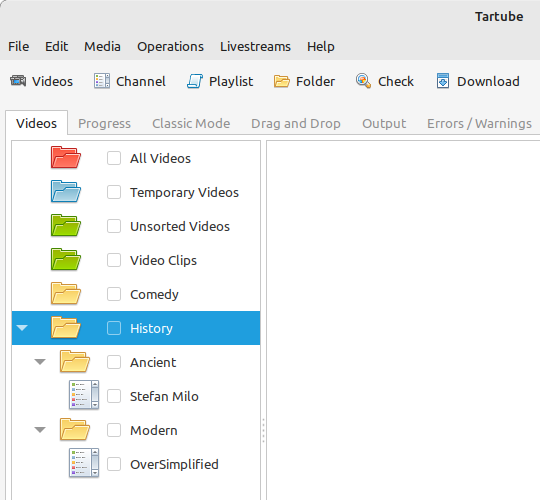Select the Unsorted Videos row text
Screen dimensions: 540x500
click(180, 226)
